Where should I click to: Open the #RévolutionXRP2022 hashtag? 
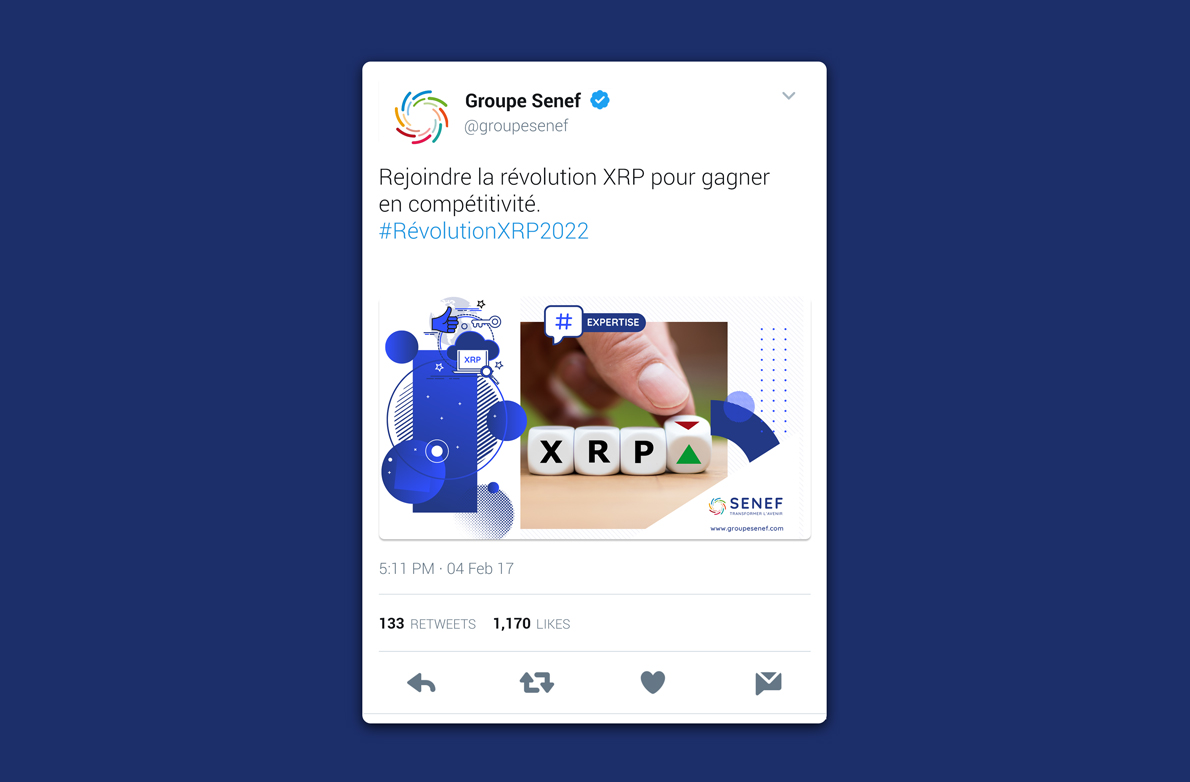click(x=483, y=231)
